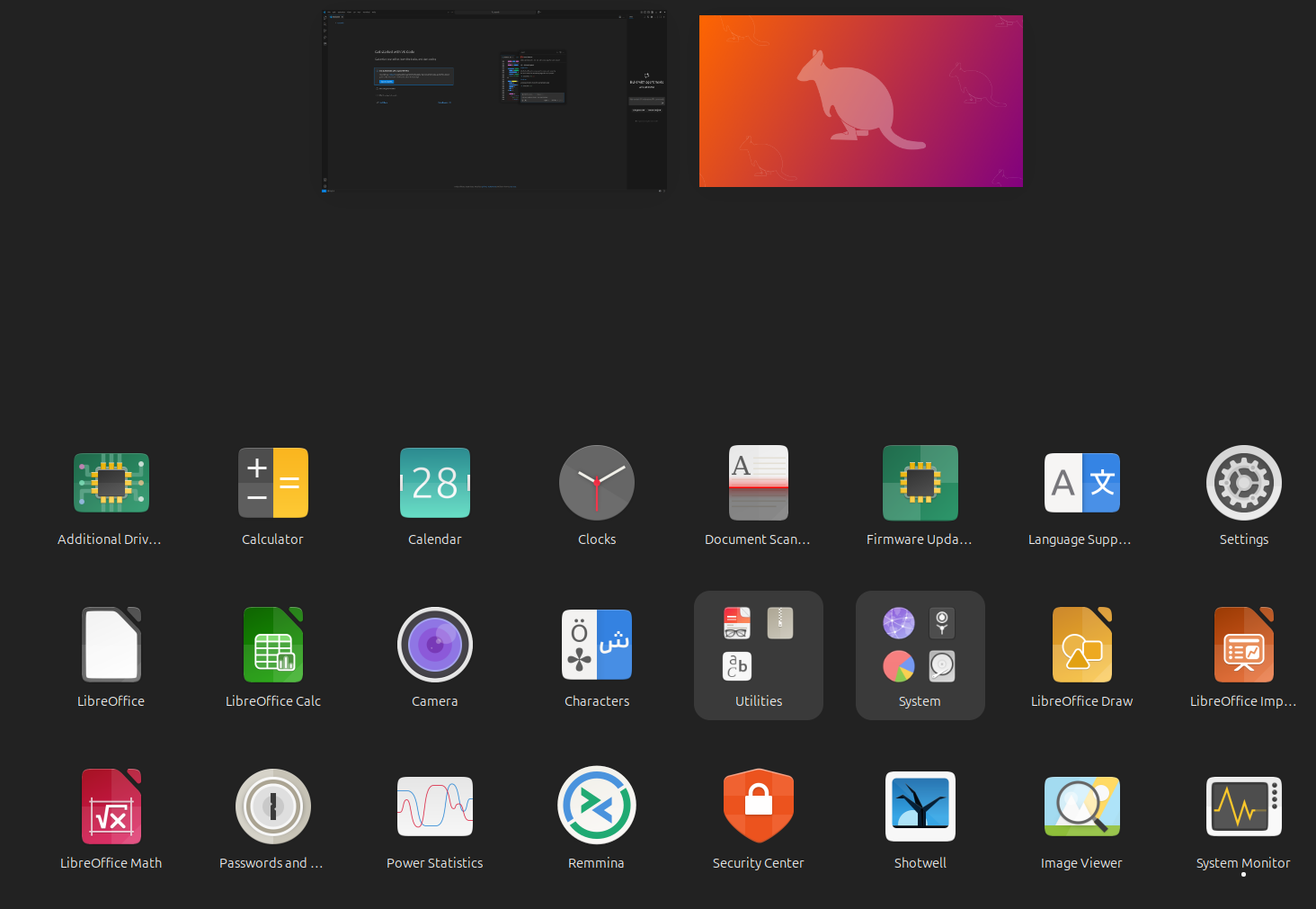This screenshot has width=1316, height=909.
Task: Open Language Support
Action: [x=1081, y=484]
